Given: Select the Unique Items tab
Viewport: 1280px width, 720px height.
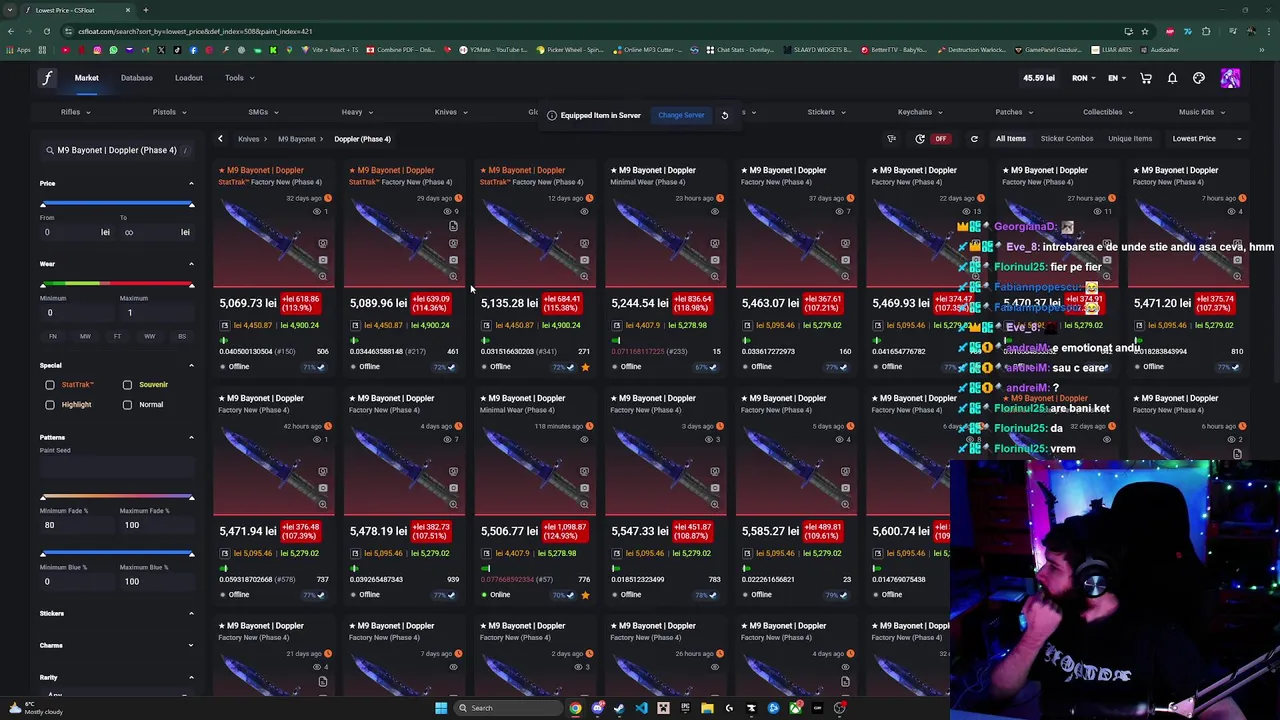Looking at the screenshot, I should pos(1130,139).
